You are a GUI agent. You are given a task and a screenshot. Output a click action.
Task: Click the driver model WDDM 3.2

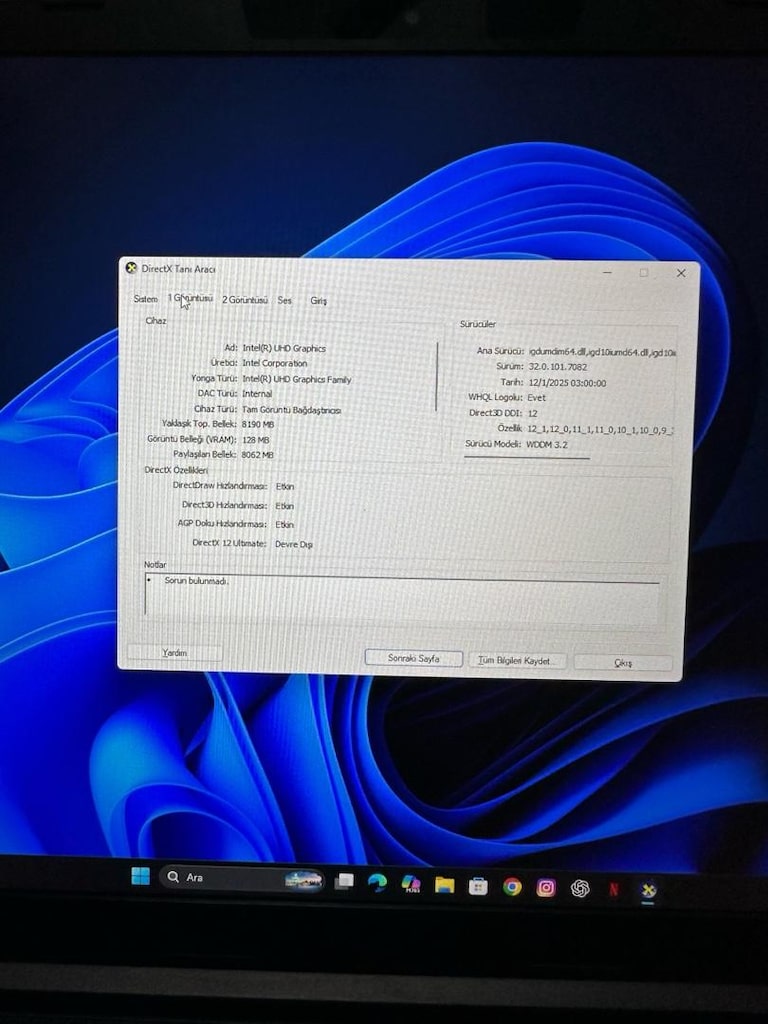(547, 444)
